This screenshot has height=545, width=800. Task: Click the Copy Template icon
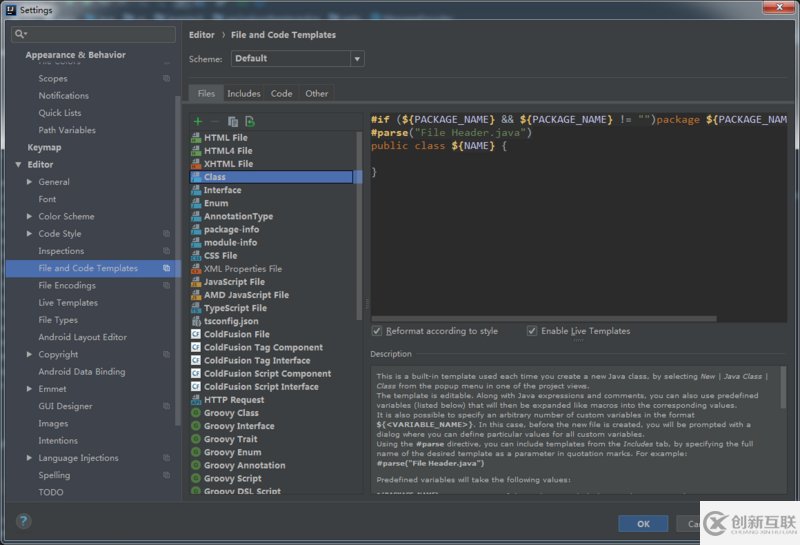point(232,121)
